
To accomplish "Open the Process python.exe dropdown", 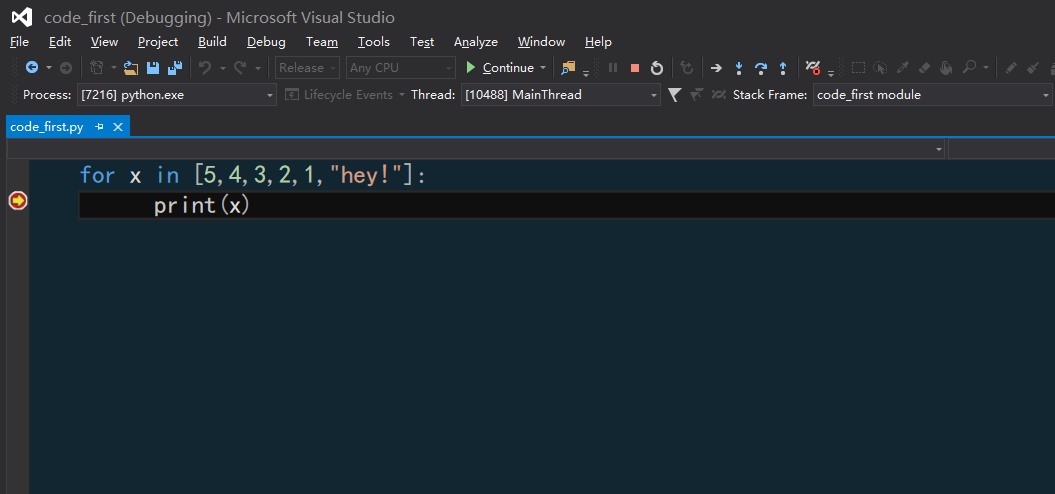I will click(x=177, y=95).
